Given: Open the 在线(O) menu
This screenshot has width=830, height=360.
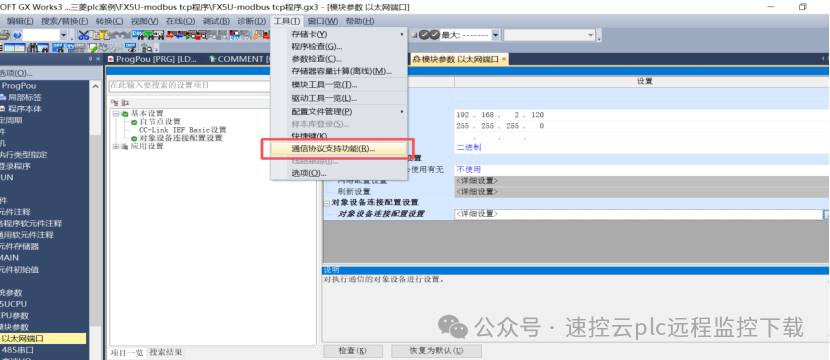Looking at the screenshot, I should click(x=181, y=21).
